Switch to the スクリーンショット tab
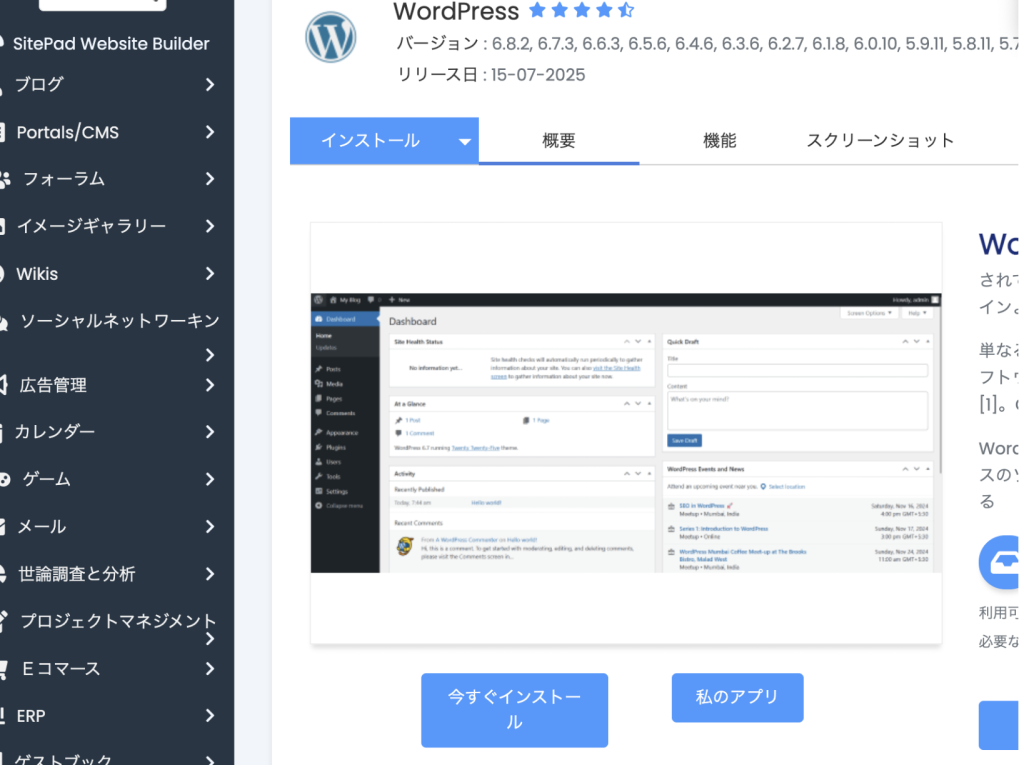Viewport: 1024px width, 765px height. tap(880, 141)
